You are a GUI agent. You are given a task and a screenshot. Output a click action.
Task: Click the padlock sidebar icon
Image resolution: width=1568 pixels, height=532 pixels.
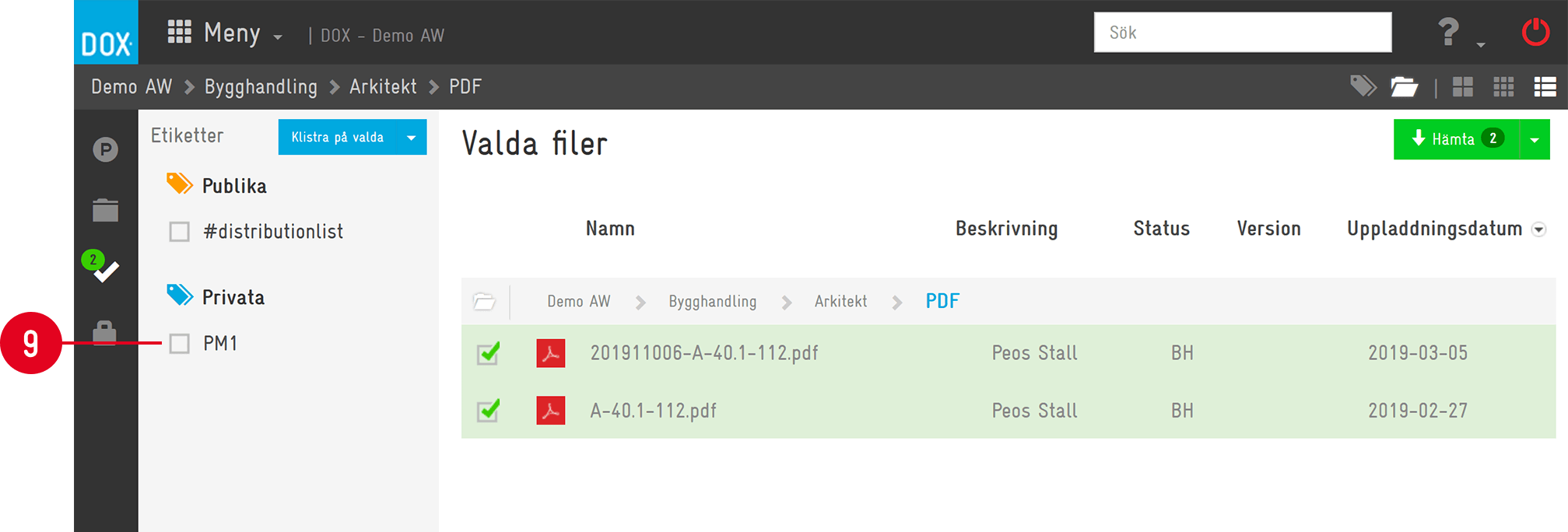(105, 331)
